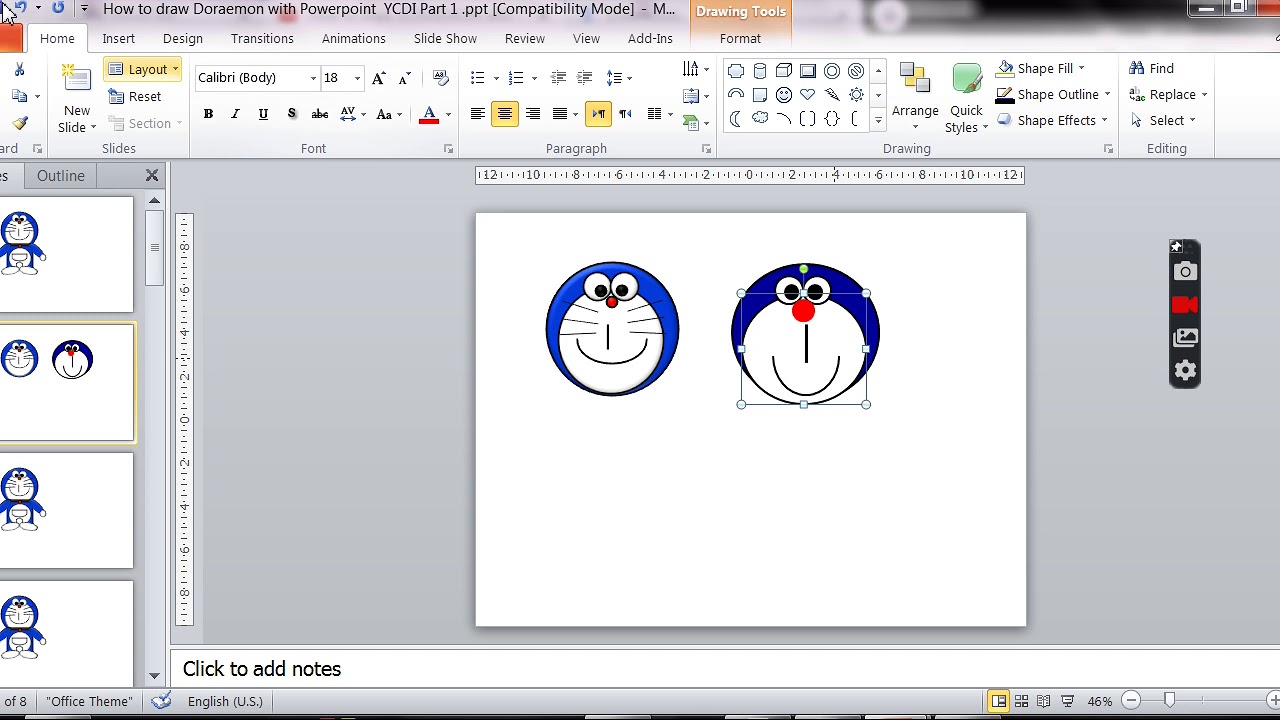Image resolution: width=1280 pixels, height=720 pixels.
Task: Expand the Shape Outline dropdown
Action: [x=1107, y=94]
